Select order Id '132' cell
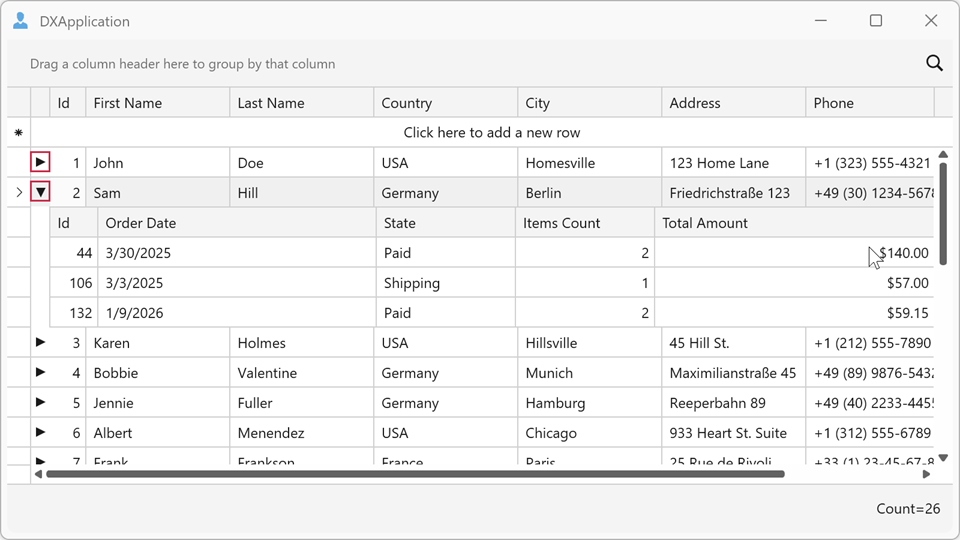Screen dimensions: 960x540 pyautogui.click(x=73, y=313)
